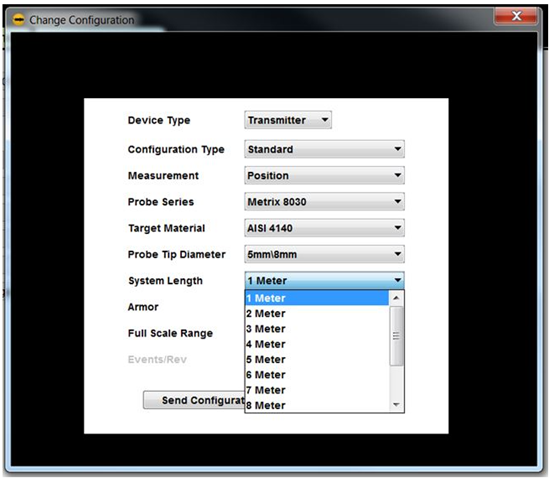
Task: Choose 5 Meter from the dropdown list
Action: (317, 359)
